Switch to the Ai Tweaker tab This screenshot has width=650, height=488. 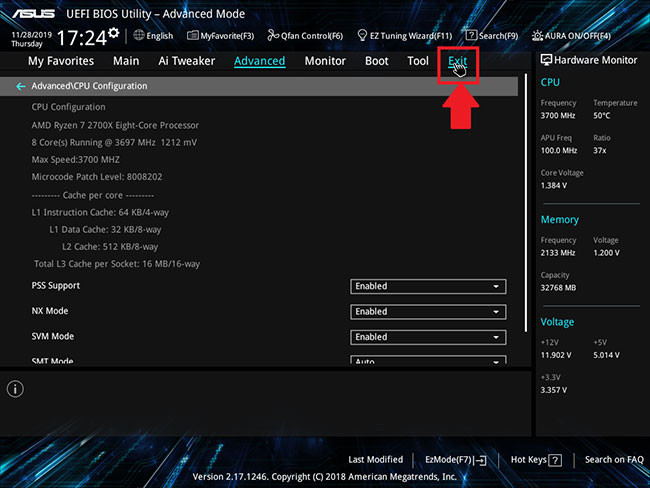186,61
